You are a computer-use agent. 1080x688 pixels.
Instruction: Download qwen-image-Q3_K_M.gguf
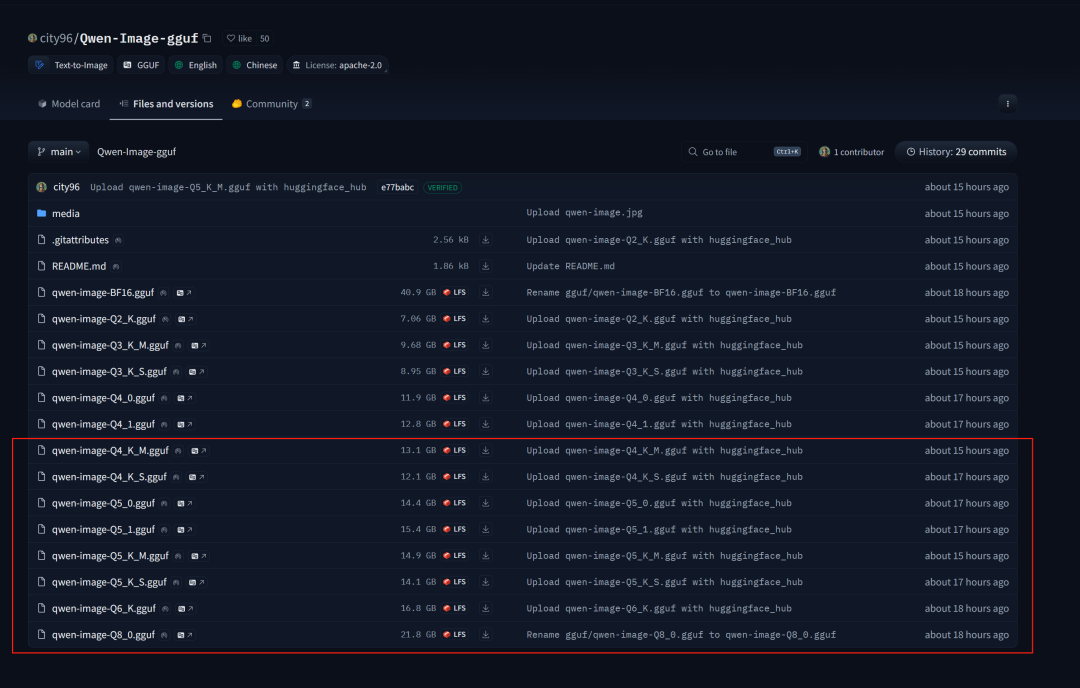(486, 345)
